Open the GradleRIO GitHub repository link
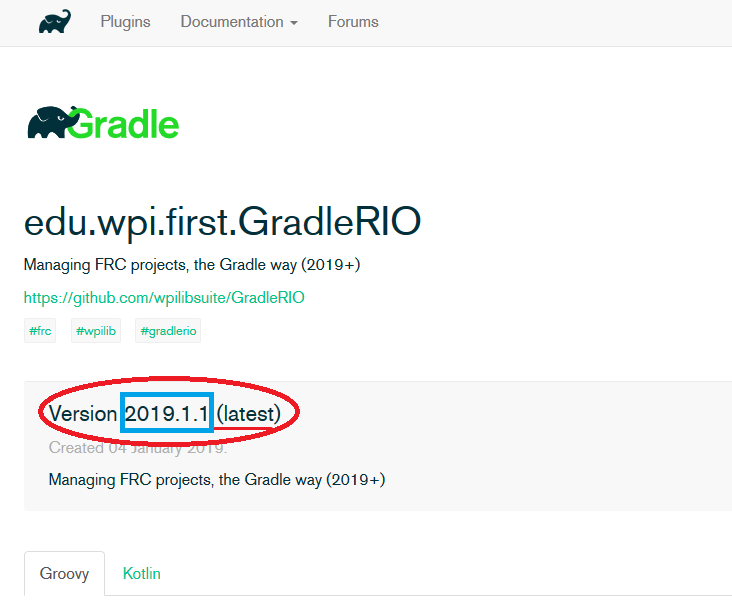Viewport: 732px width, 612px height. tap(164, 297)
